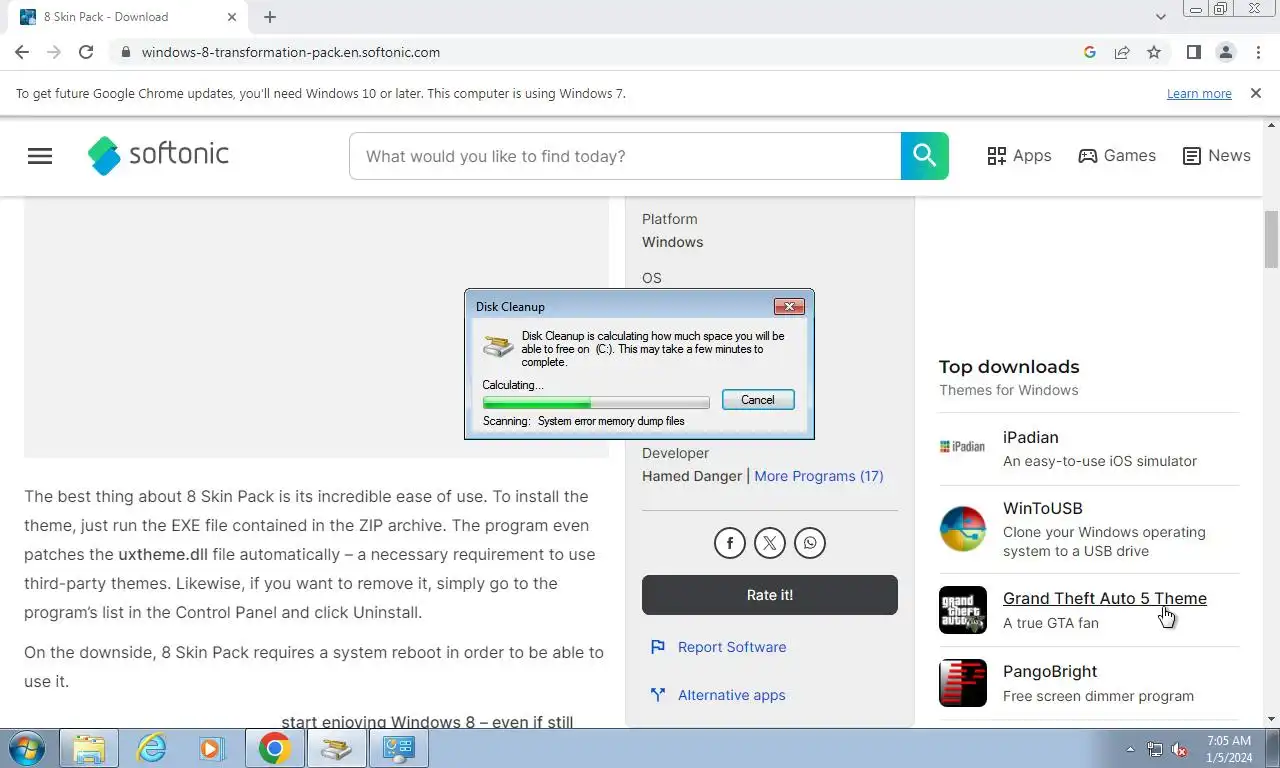Click the Softonic logo

point(158,155)
